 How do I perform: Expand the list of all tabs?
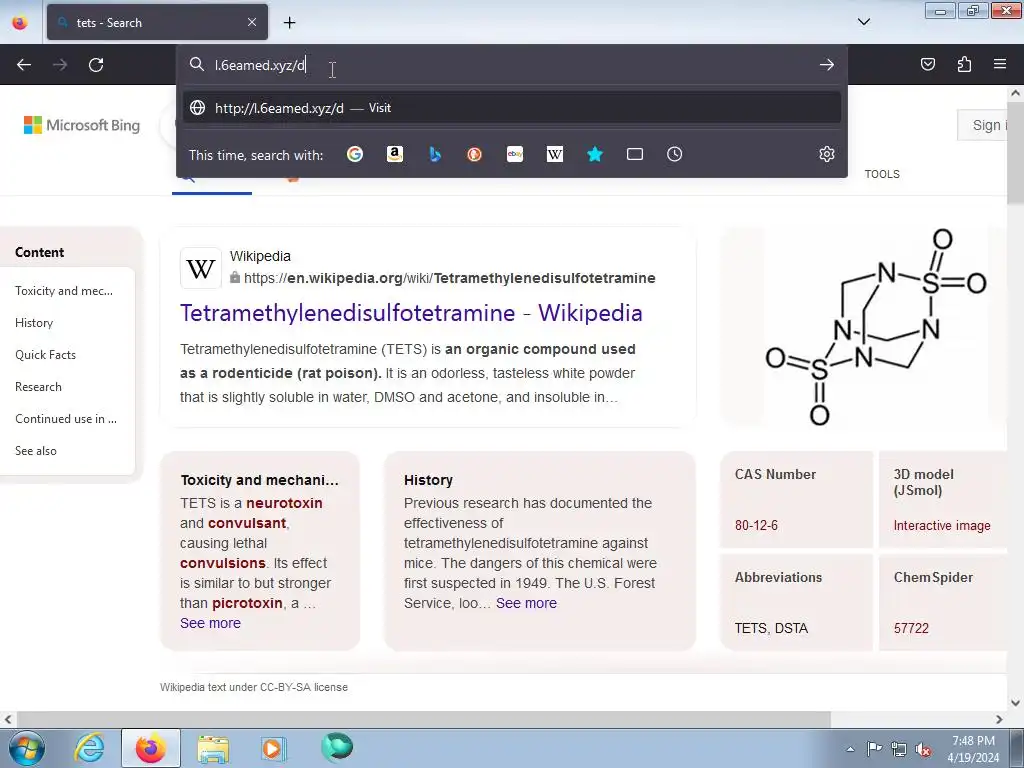[x=863, y=22]
